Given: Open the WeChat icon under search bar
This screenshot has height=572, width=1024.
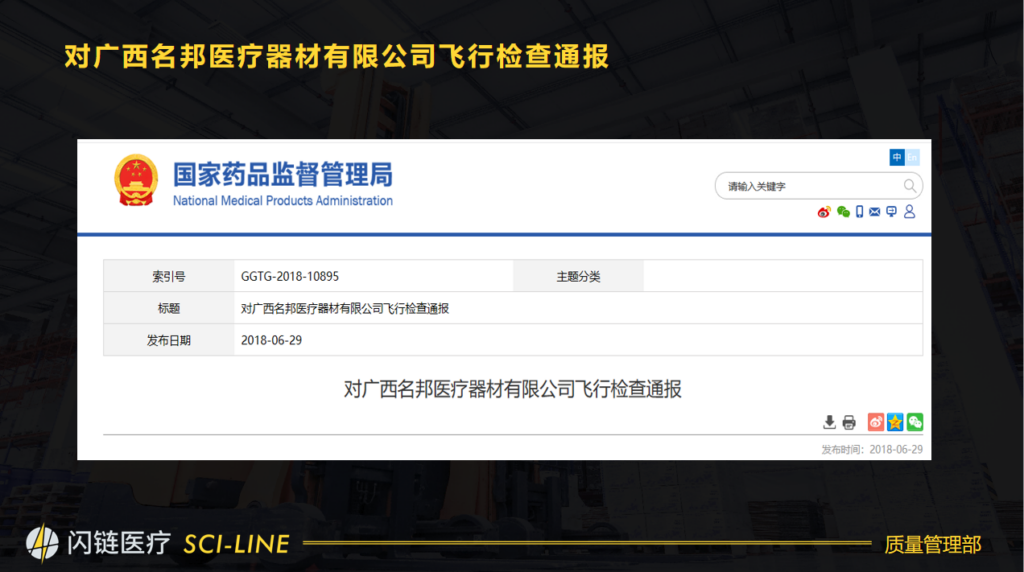Looking at the screenshot, I should pos(843,212).
